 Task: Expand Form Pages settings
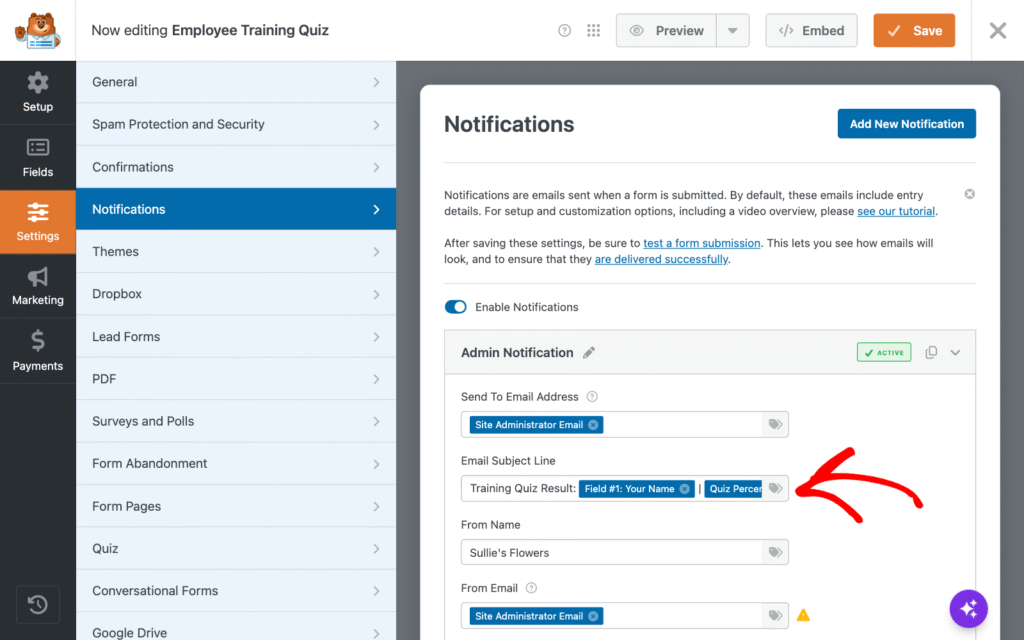236,506
